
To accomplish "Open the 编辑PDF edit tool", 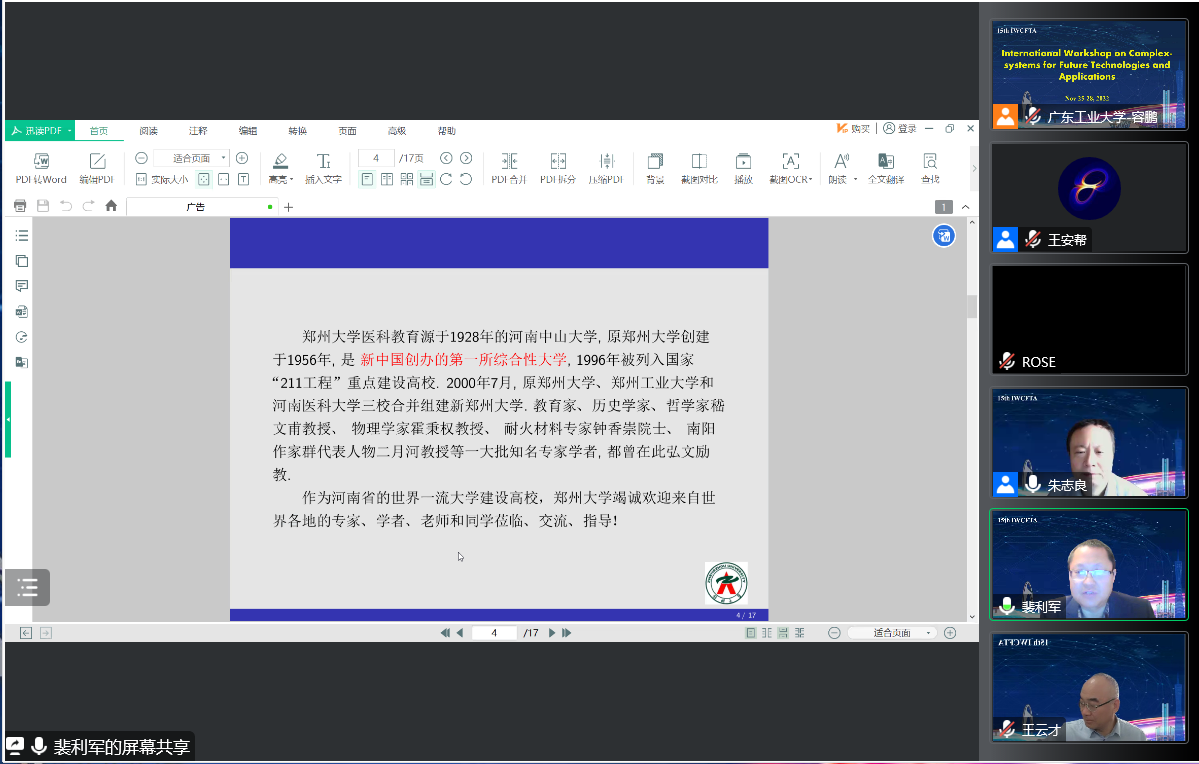I will (x=96, y=168).
